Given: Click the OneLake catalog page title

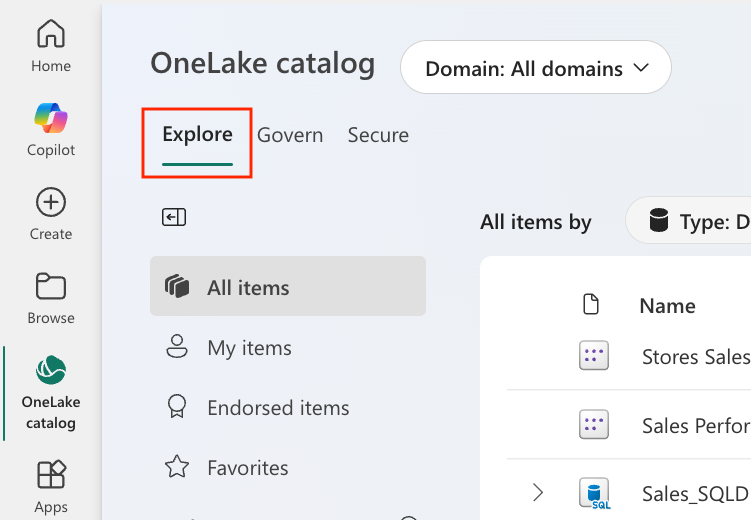Looking at the screenshot, I should point(262,64).
